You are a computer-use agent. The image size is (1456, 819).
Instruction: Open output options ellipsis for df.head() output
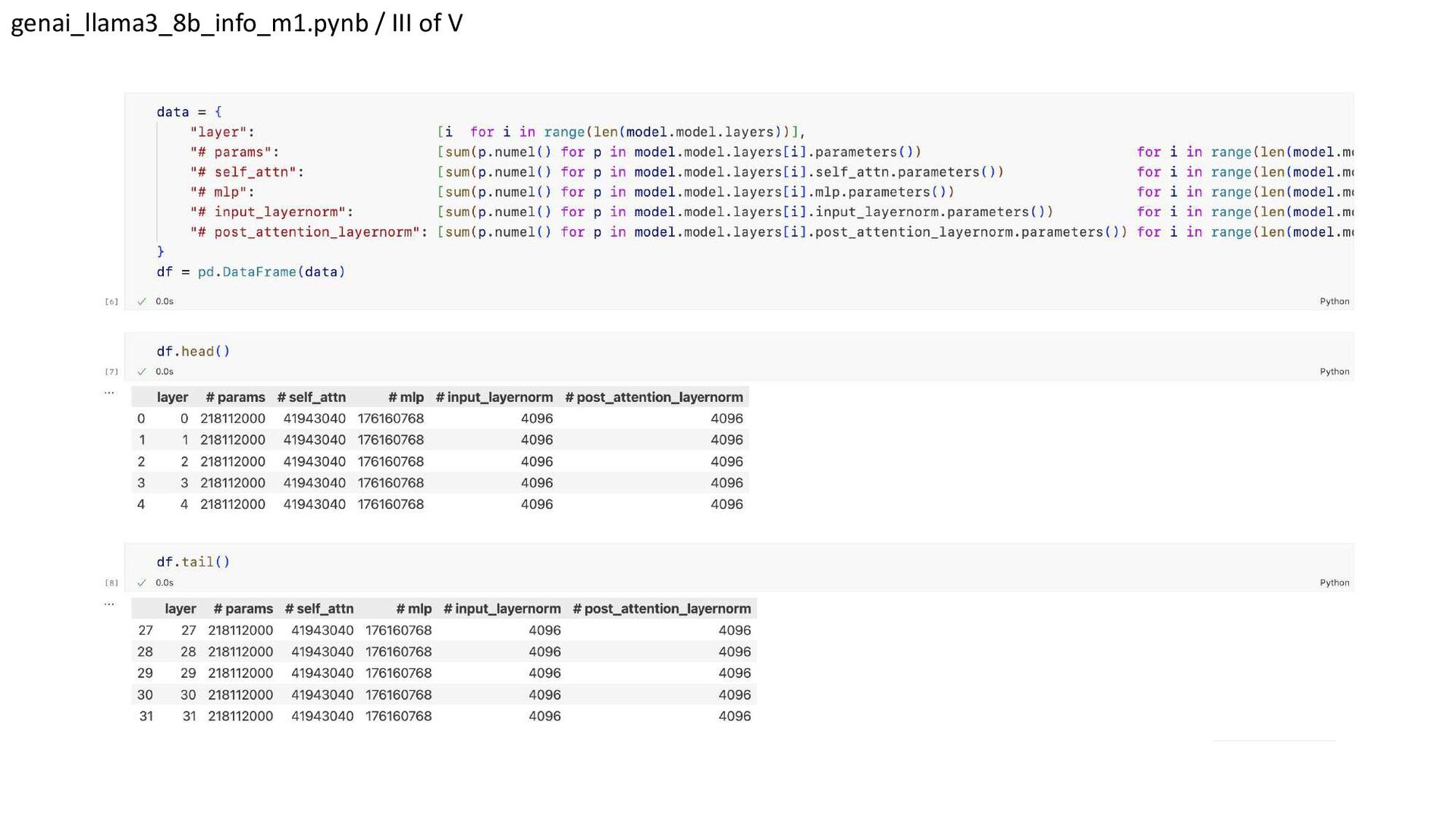[109, 392]
